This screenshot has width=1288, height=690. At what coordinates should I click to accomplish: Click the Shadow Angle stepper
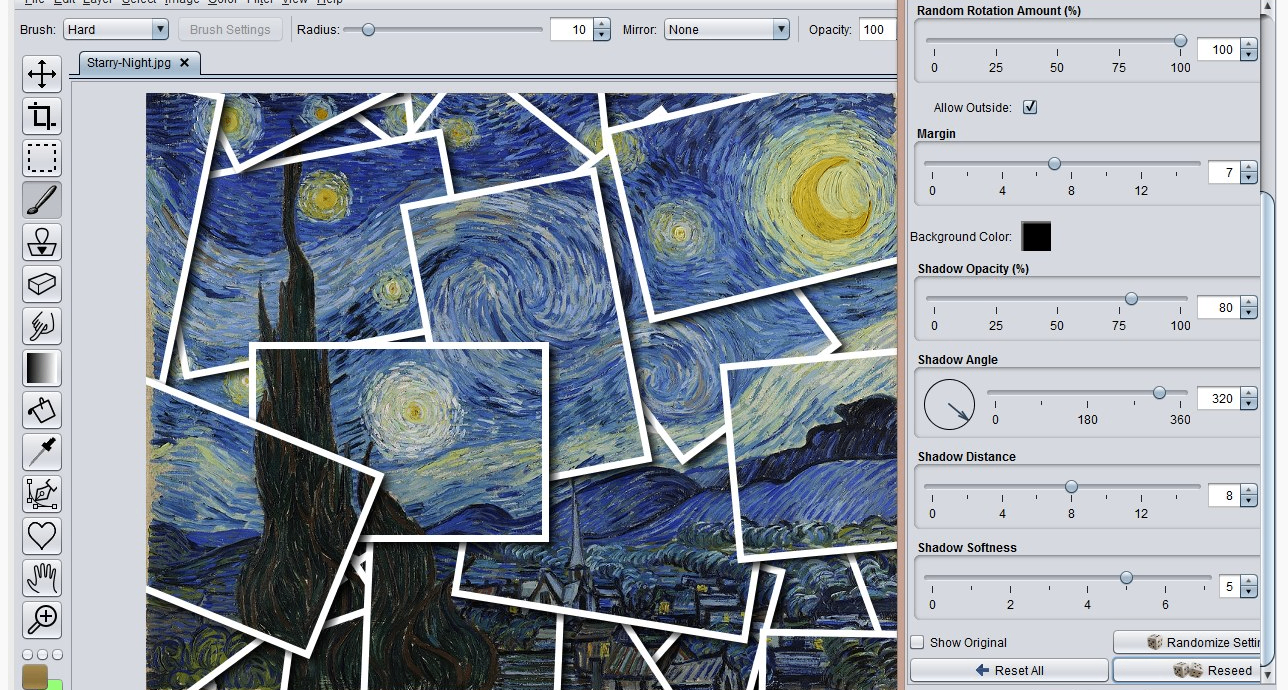(x=1248, y=399)
